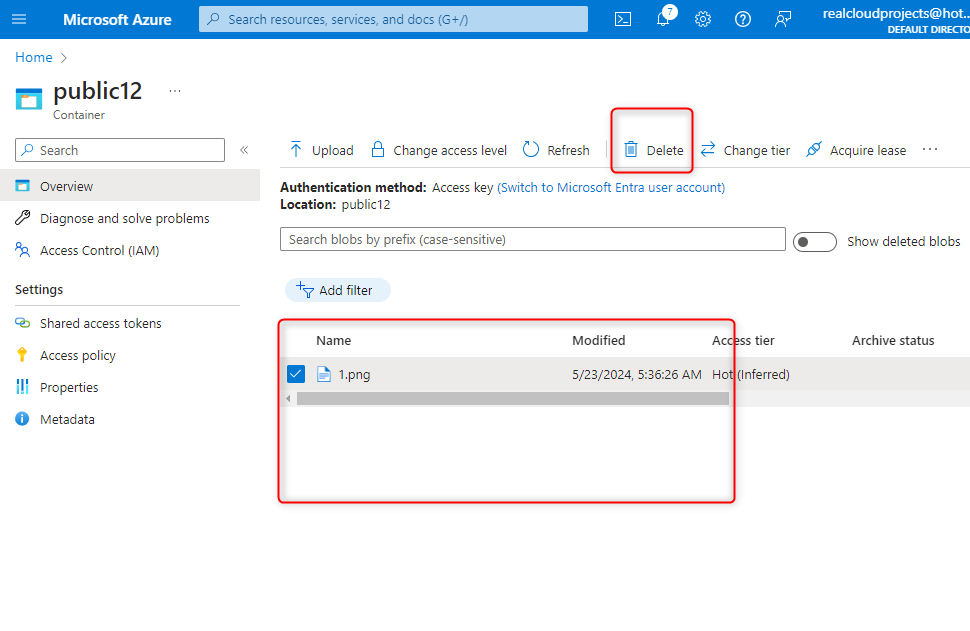Uncheck the 1.png blob checkbox

click(296, 374)
